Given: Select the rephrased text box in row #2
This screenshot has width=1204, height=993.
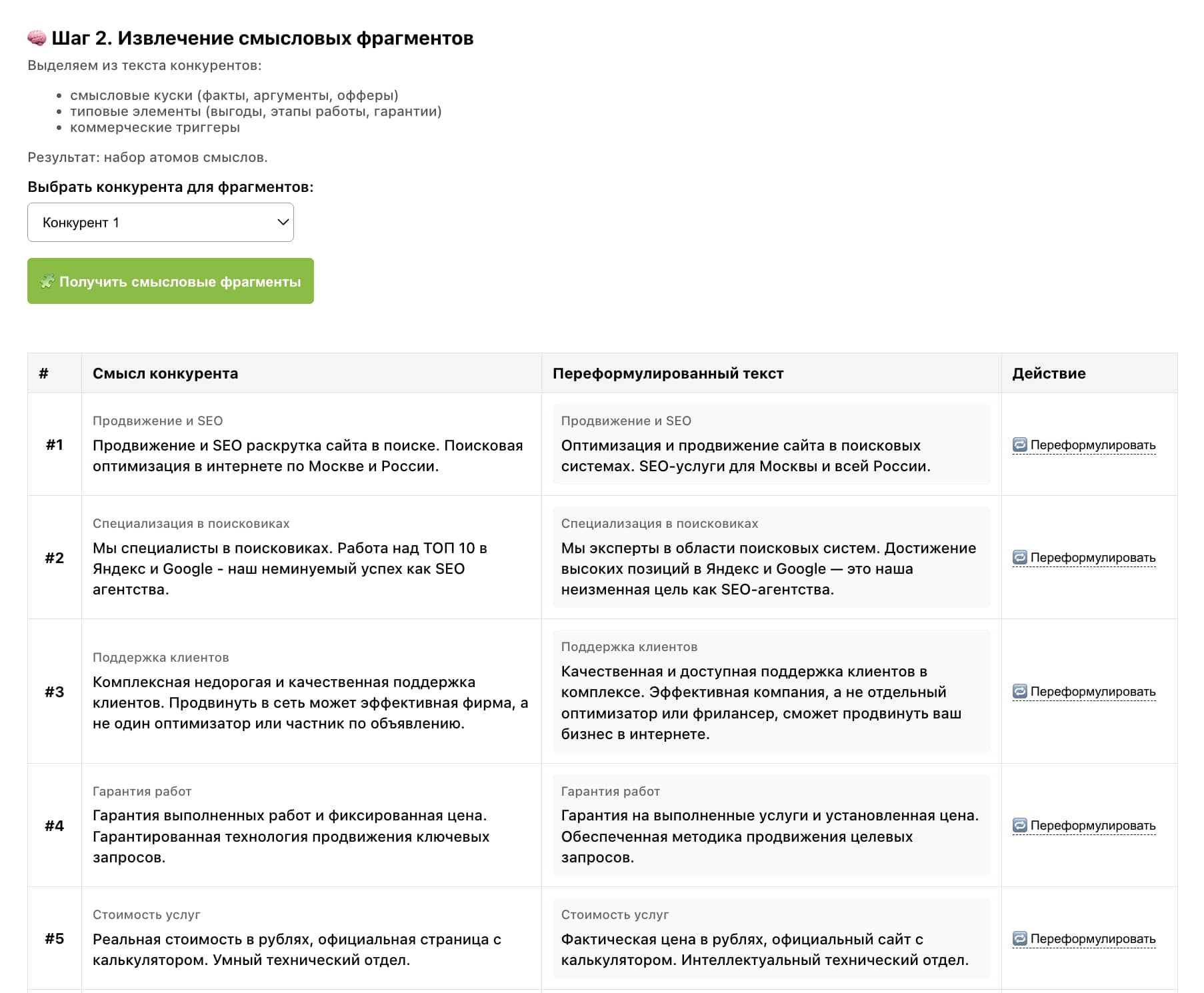Looking at the screenshot, I should [771, 557].
